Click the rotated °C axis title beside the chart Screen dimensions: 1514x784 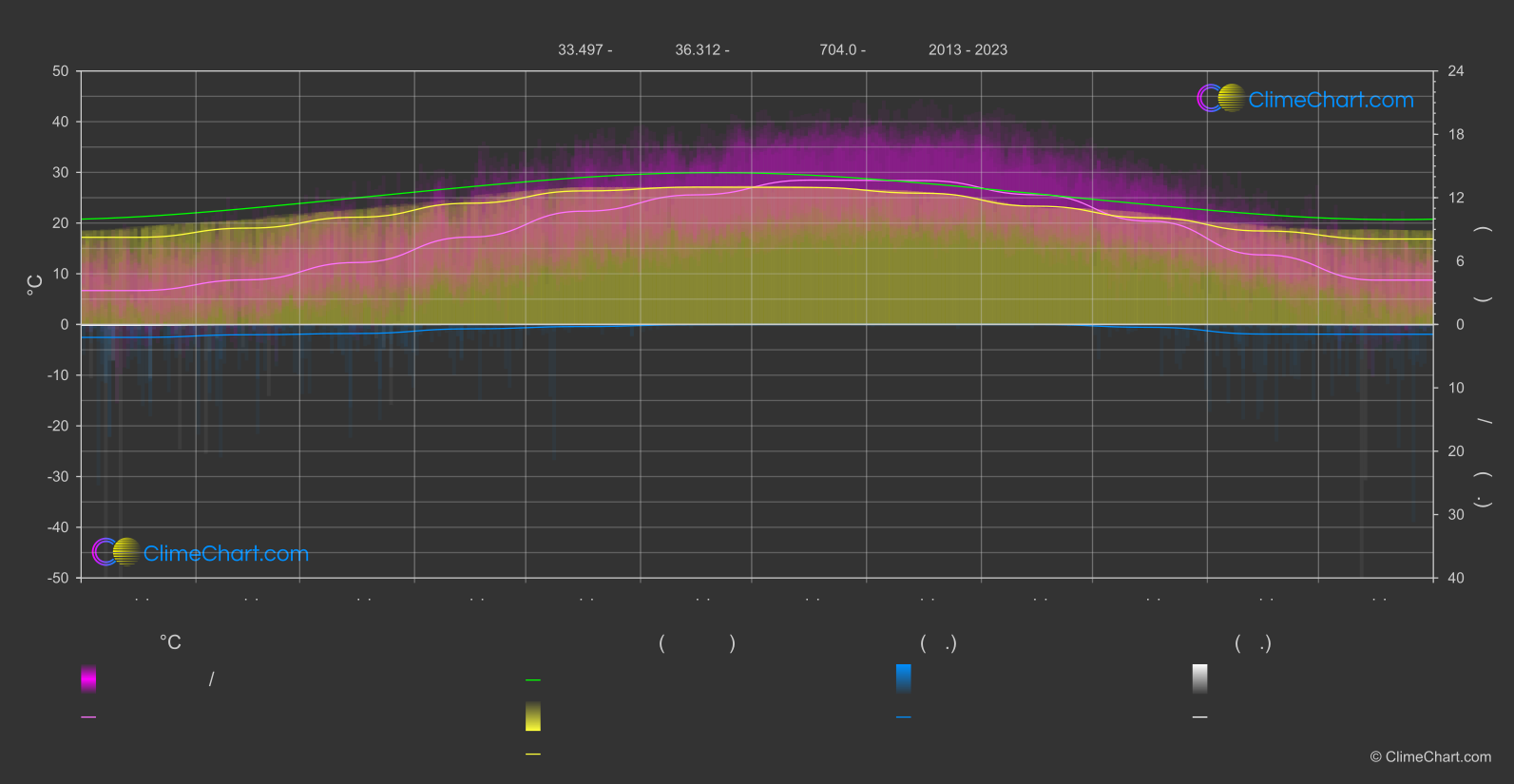click(35, 285)
